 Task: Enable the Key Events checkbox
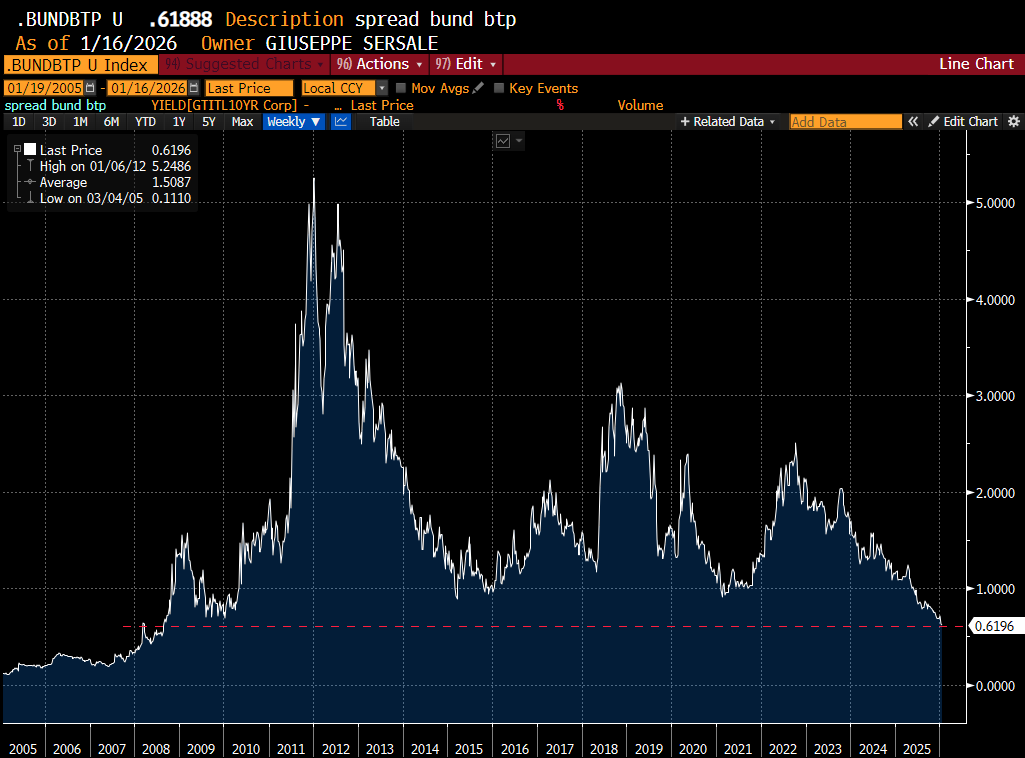pos(499,88)
